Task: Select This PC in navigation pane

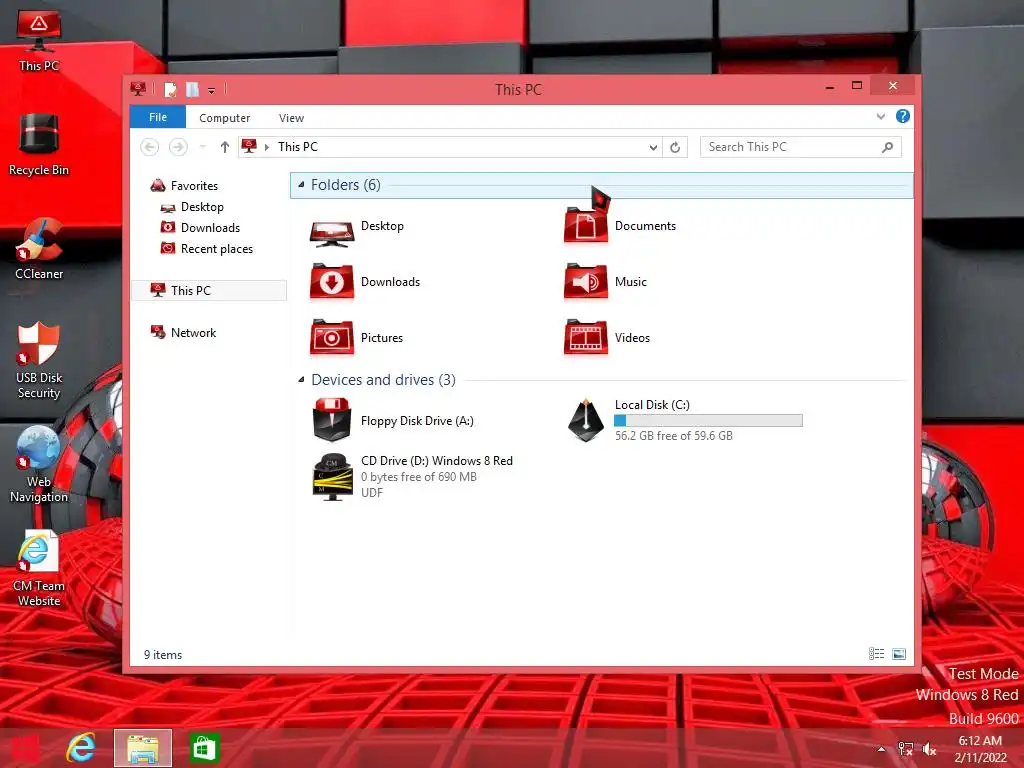Action: 209,290
